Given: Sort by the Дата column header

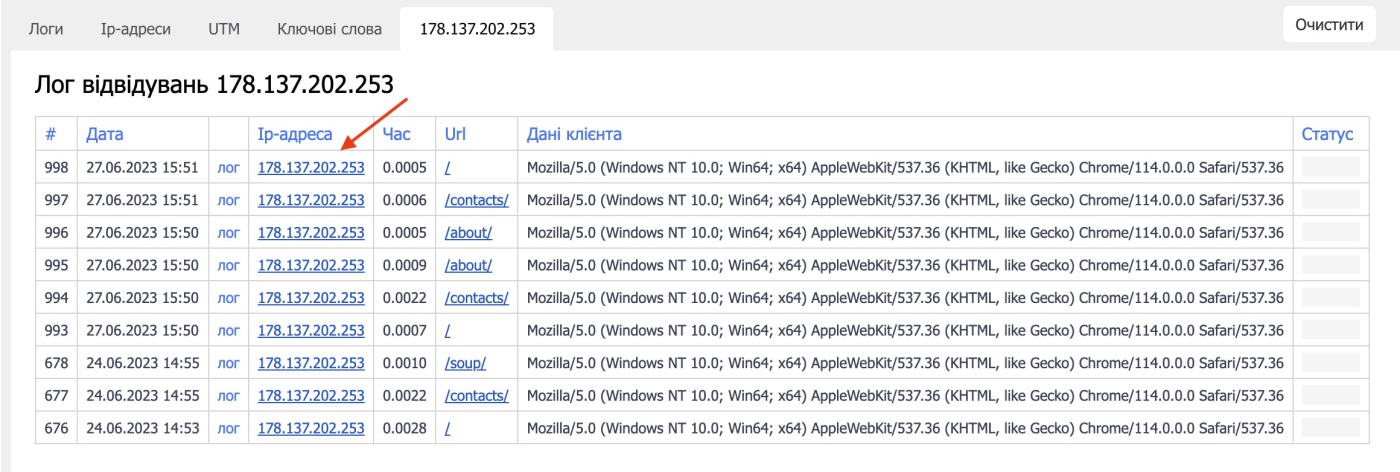Looking at the screenshot, I should click(105, 134).
